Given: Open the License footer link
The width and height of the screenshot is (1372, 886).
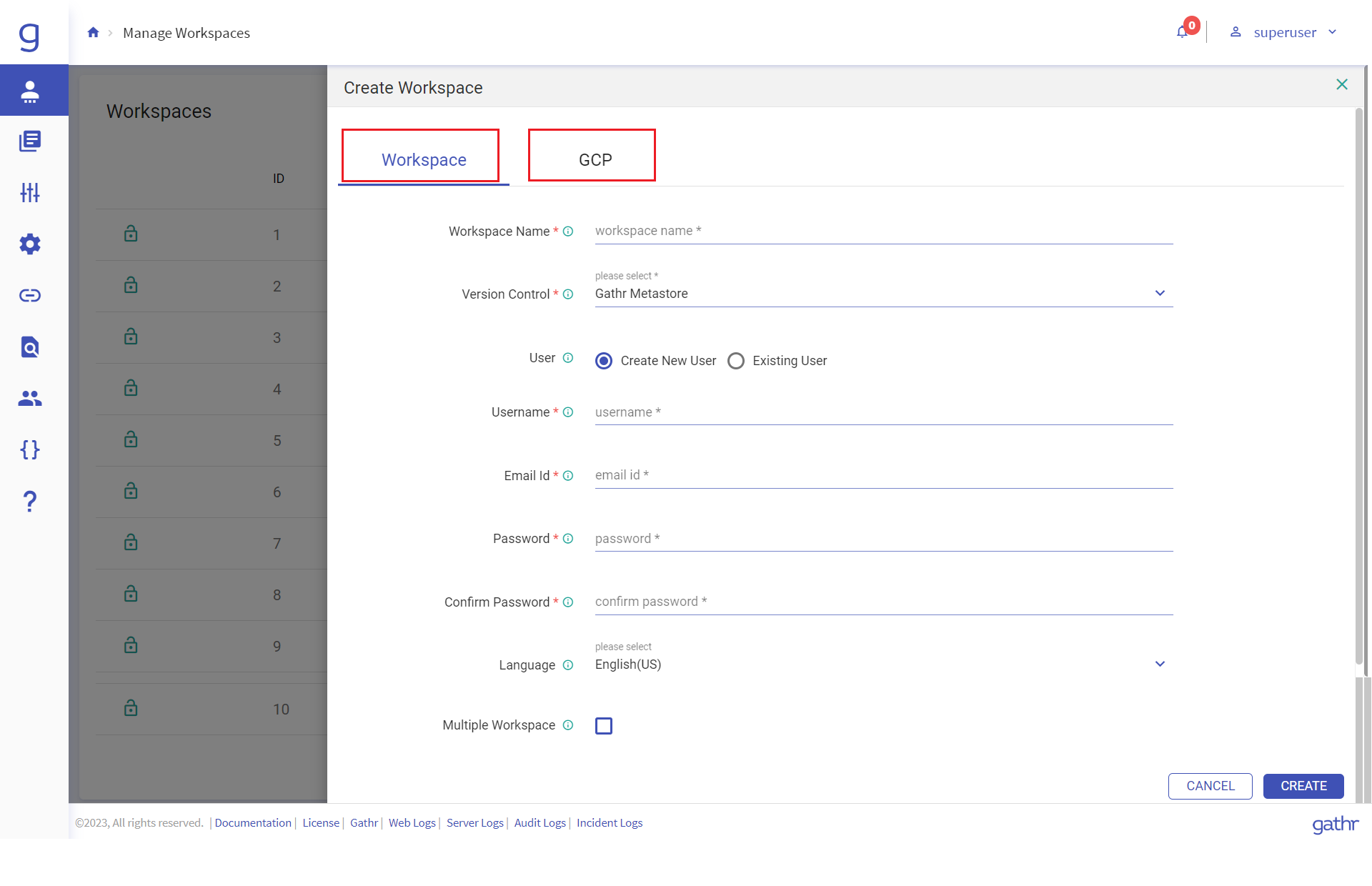Looking at the screenshot, I should (x=321, y=823).
